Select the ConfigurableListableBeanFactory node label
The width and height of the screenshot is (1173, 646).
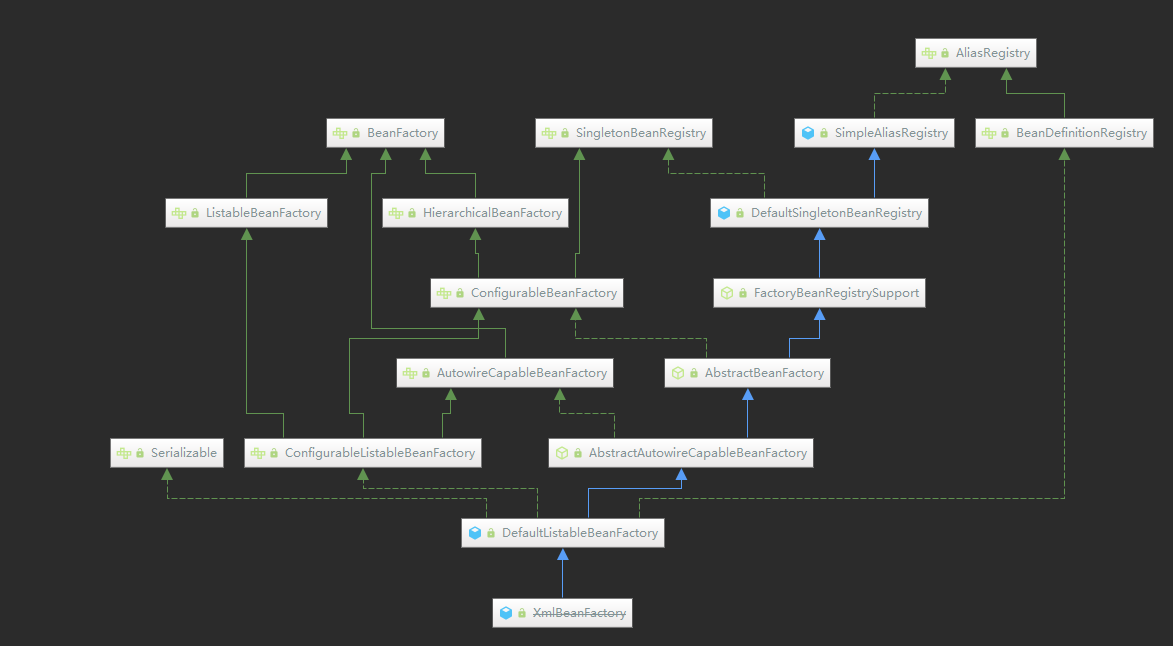click(379, 453)
